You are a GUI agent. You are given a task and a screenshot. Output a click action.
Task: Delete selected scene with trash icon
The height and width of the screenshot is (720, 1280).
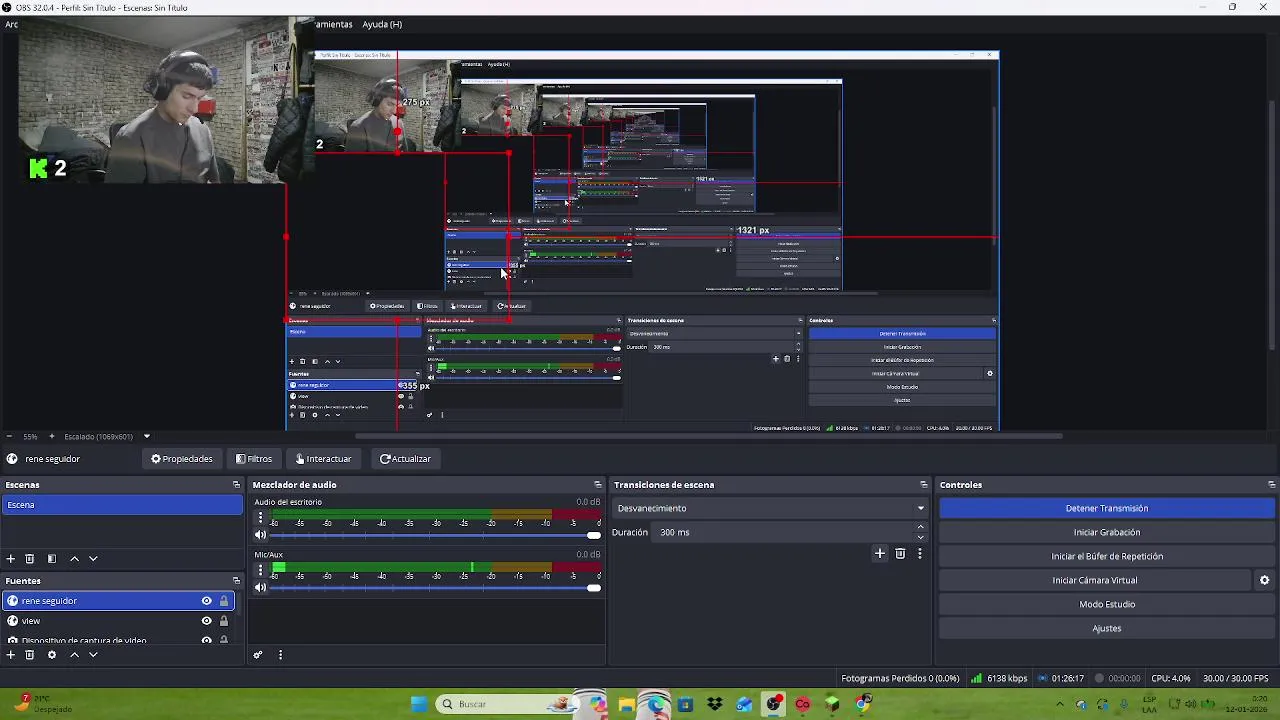(x=30, y=559)
